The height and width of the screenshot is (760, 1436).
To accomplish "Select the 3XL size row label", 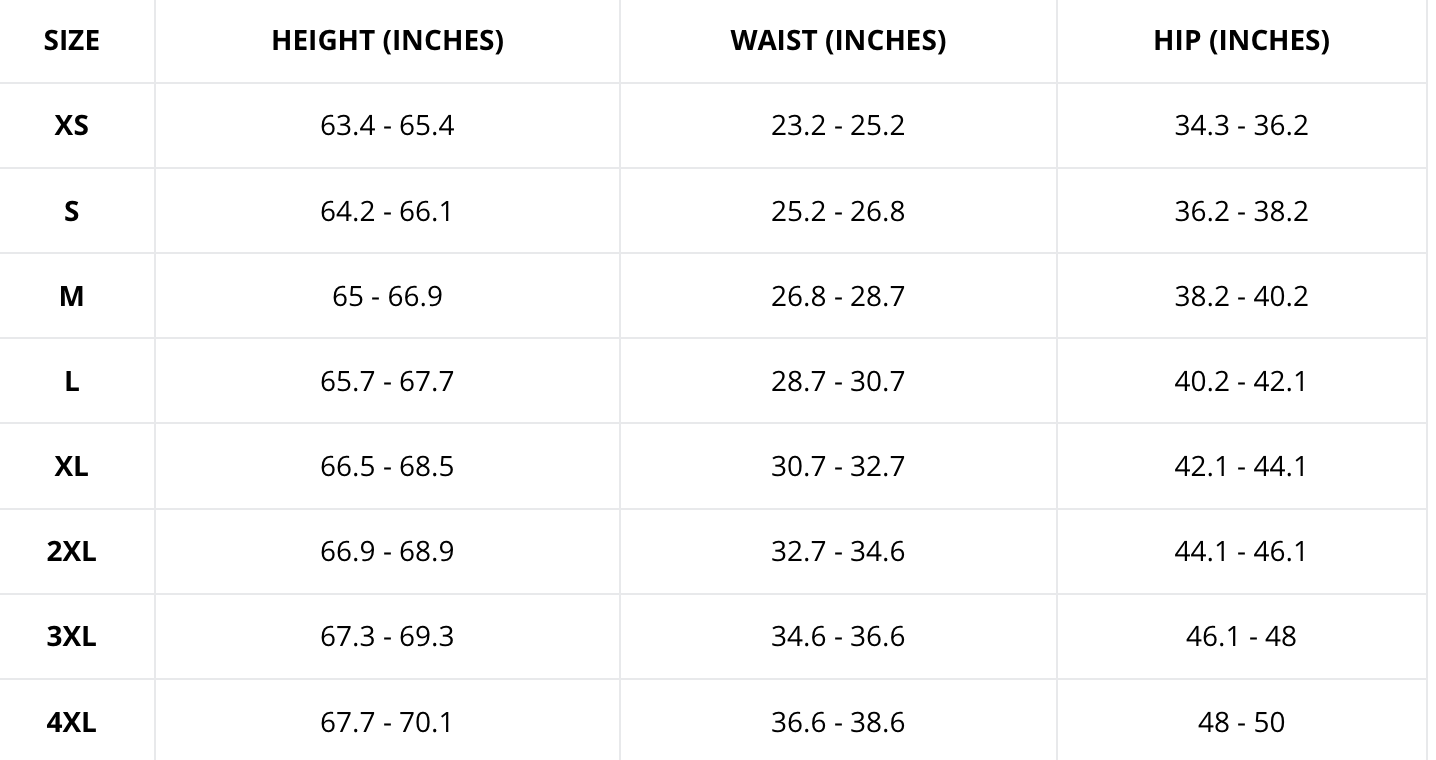I will pos(72,636).
